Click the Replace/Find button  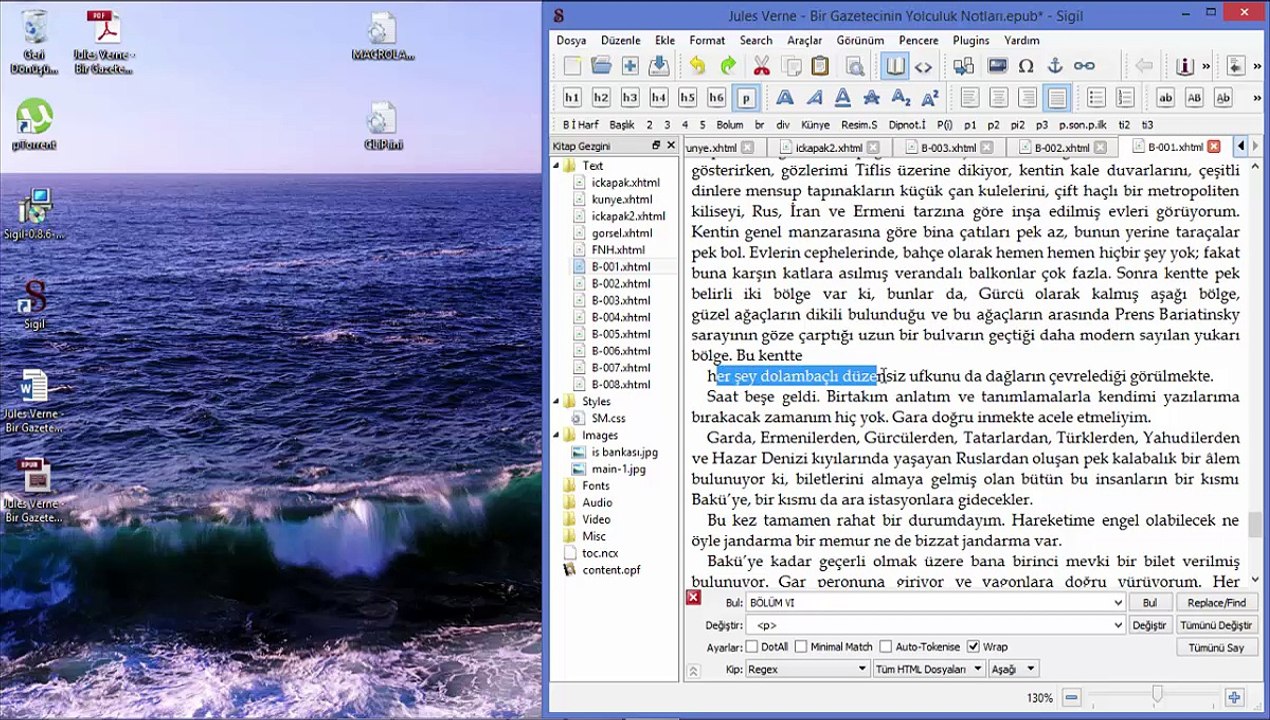tap(1216, 603)
